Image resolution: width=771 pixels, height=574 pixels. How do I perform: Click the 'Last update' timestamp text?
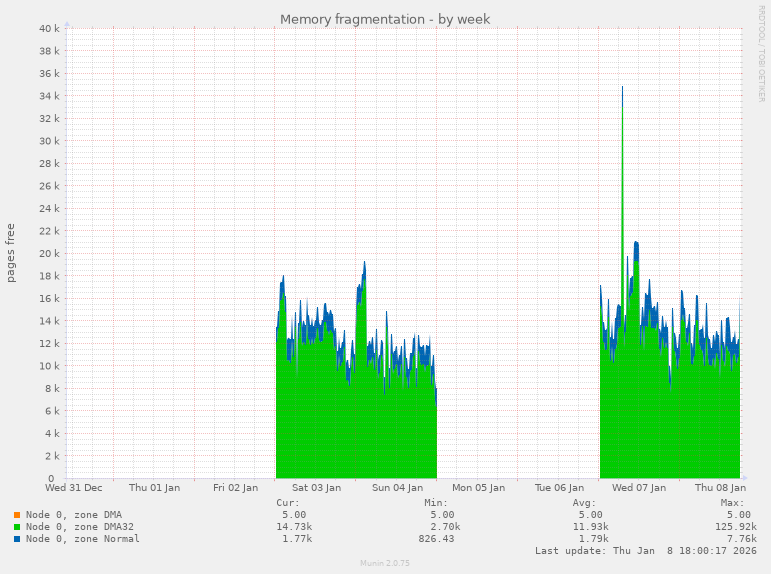[x=646, y=551]
